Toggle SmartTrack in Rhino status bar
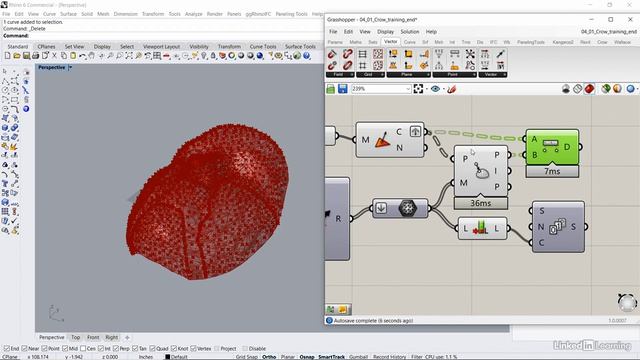This screenshot has height=360, width=640. click(331, 357)
